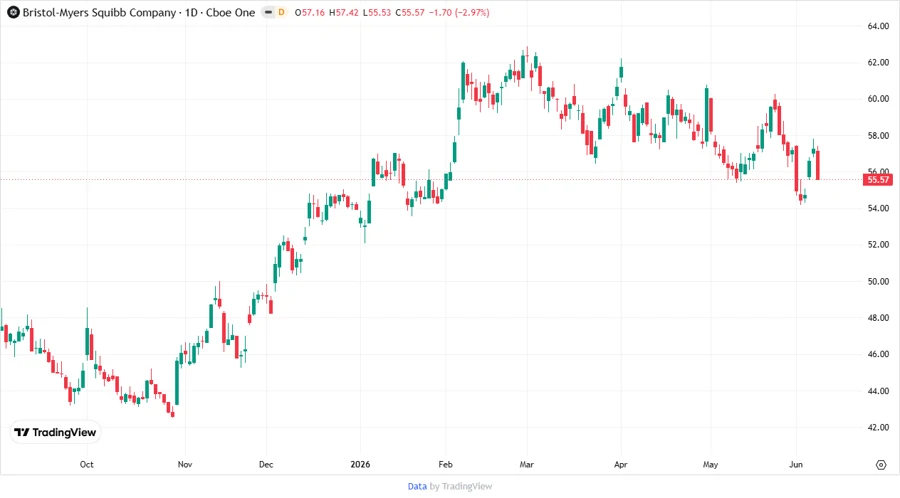Screen dimensions: 900x498
Task: Open chart settings gear icon on axis corner
Action: point(881,465)
